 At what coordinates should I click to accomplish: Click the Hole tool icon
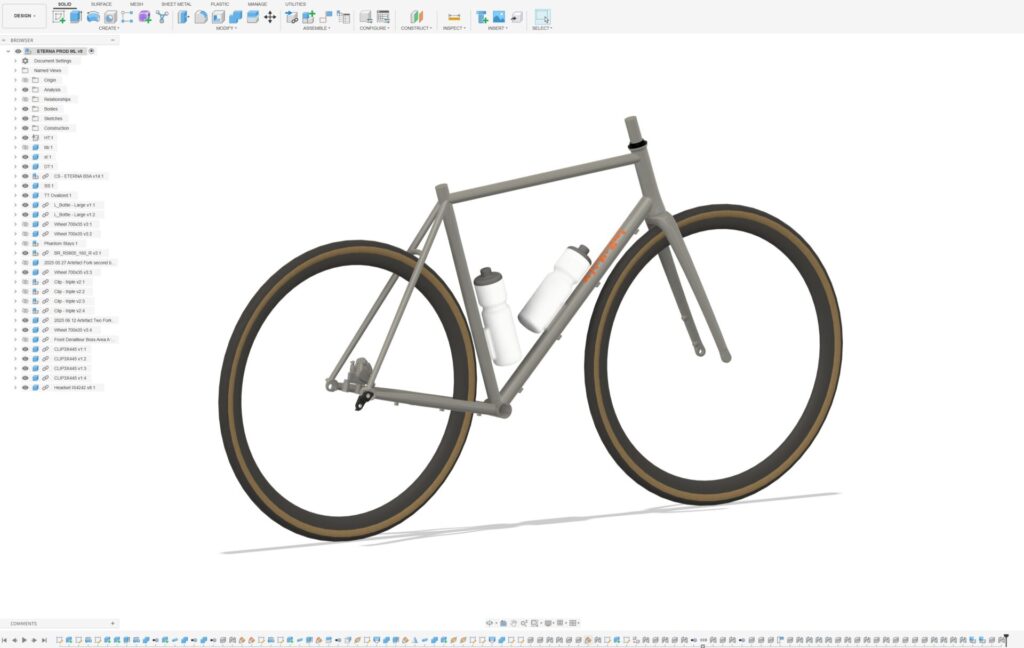click(x=110, y=18)
